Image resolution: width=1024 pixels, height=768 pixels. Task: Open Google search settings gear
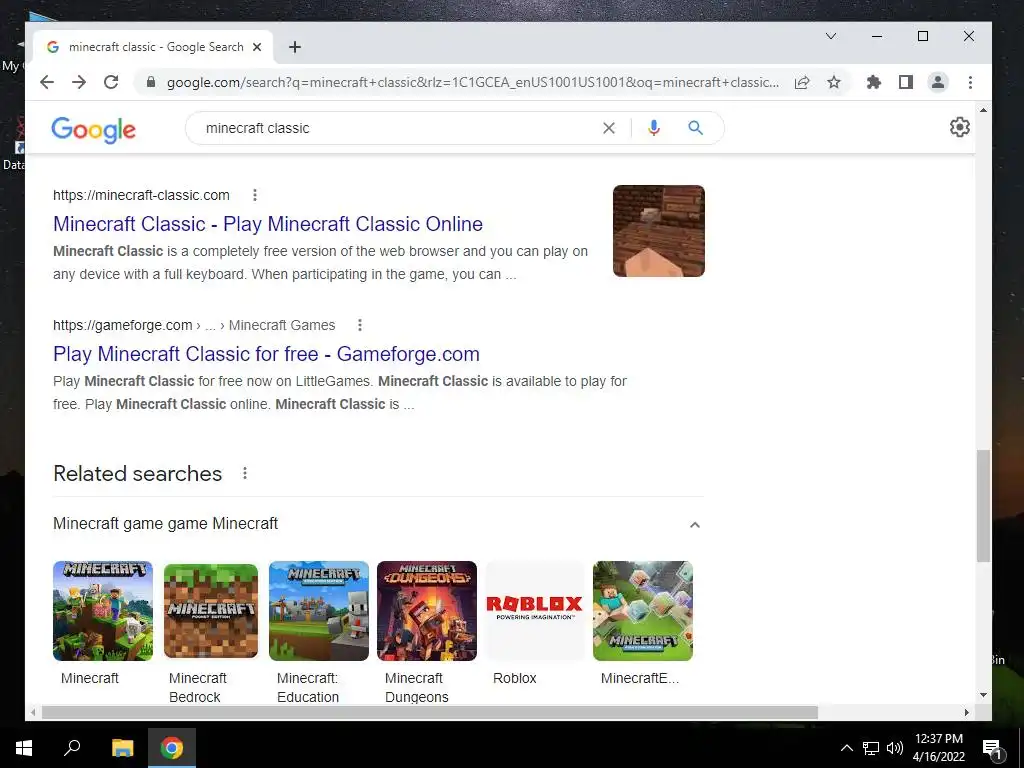click(959, 127)
